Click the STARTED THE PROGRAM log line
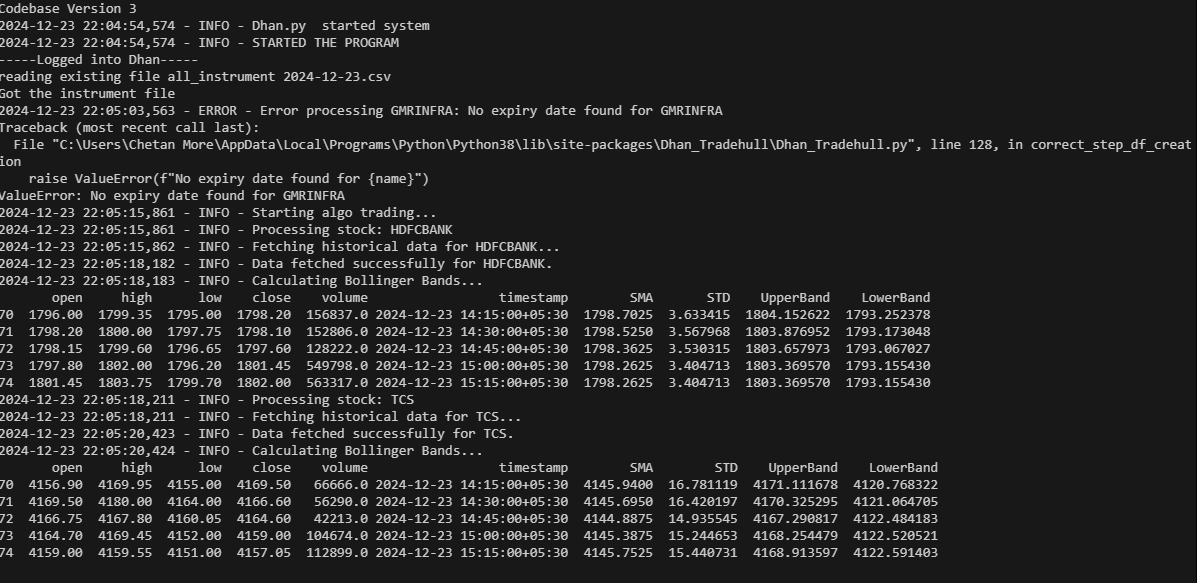1197x583 pixels. click(x=199, y=43)
